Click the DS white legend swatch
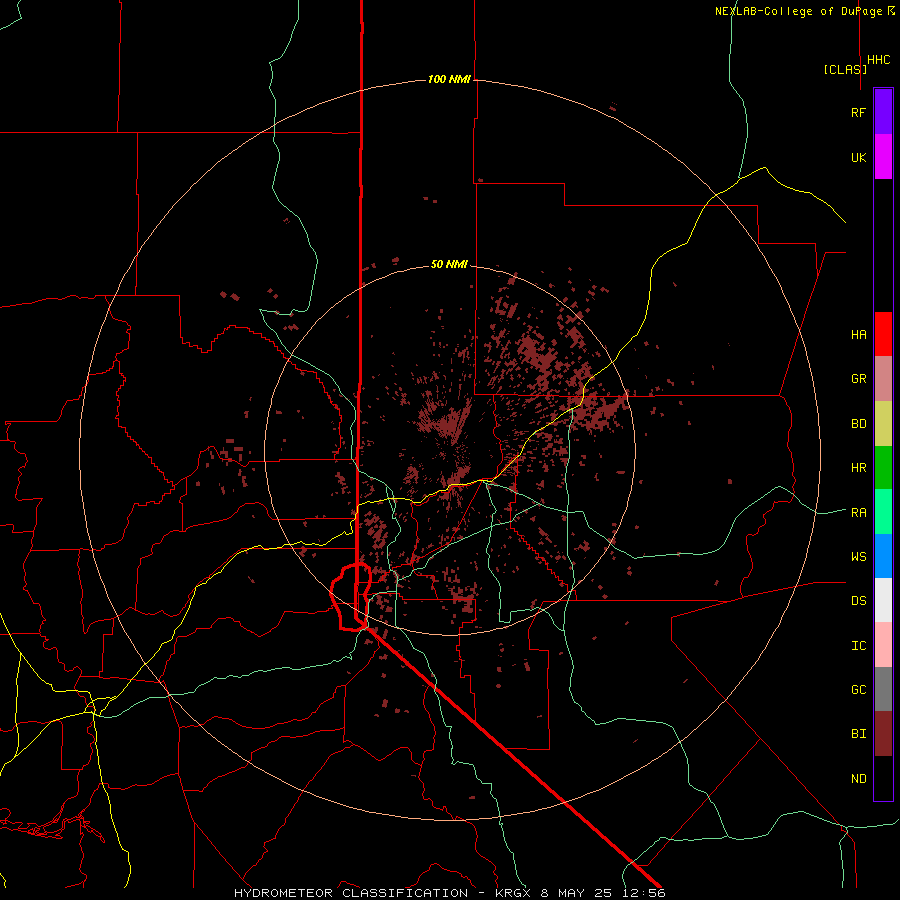This screenshot has width=900, height=900. 883,600
